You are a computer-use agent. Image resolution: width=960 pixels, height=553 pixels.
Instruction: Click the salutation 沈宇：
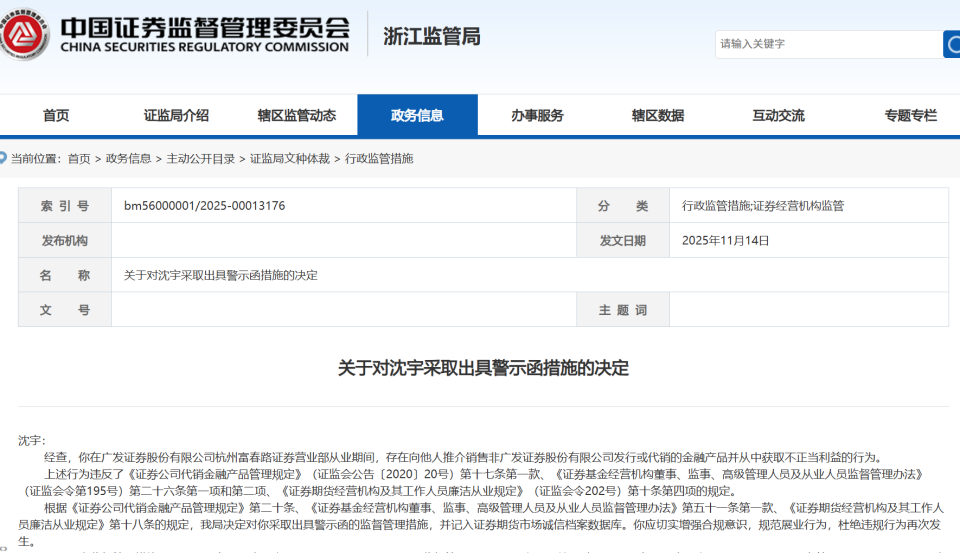[x=32, y=440]
